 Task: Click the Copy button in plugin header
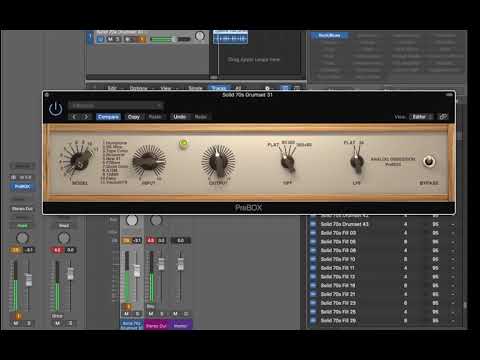134,117
